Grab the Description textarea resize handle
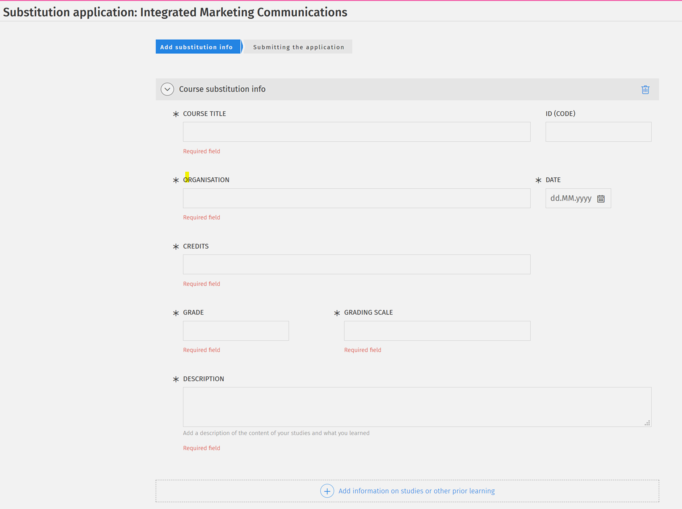This screenshot has width=682, height=509. point(647,423)
